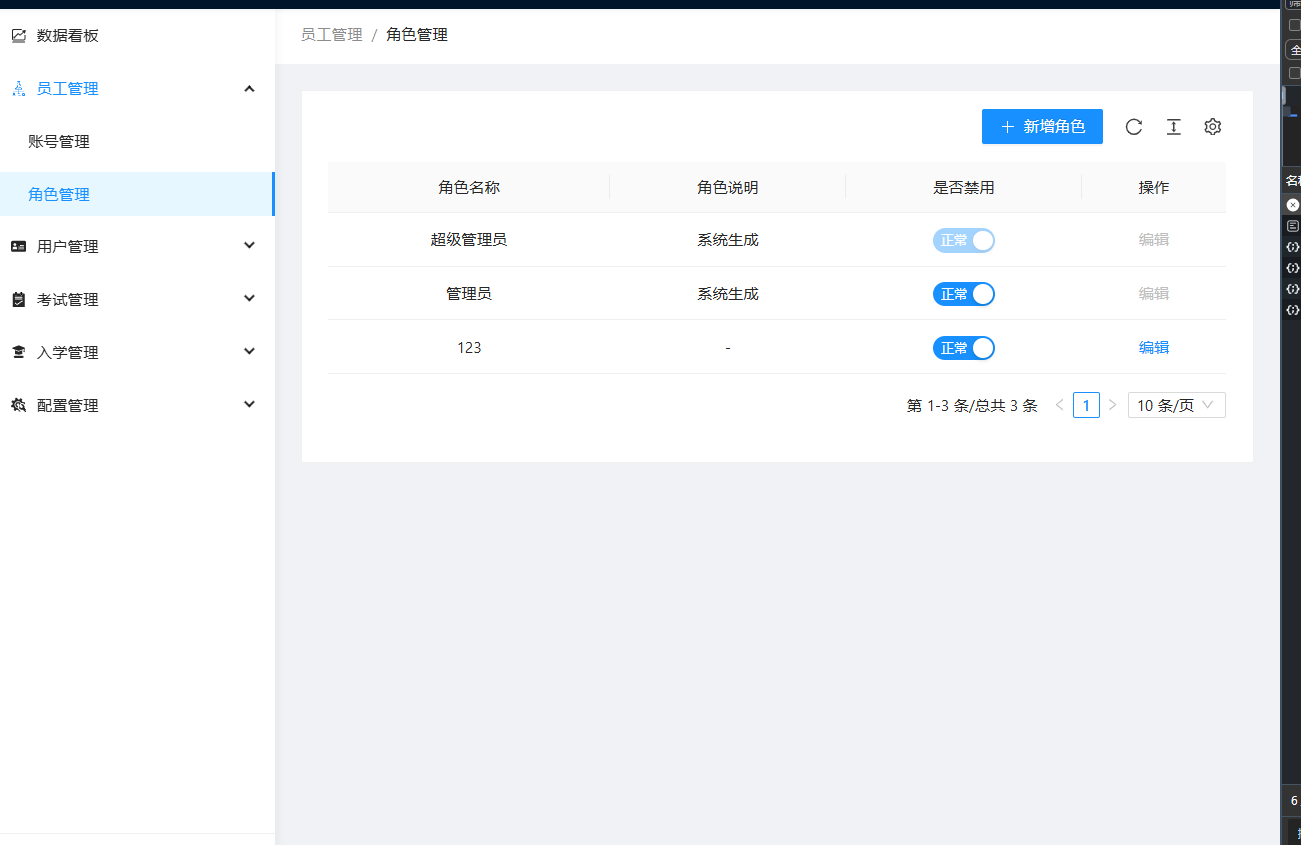
Task: Click the 入学管理 graduation cap icon
Action: click(x=18, y=353)
